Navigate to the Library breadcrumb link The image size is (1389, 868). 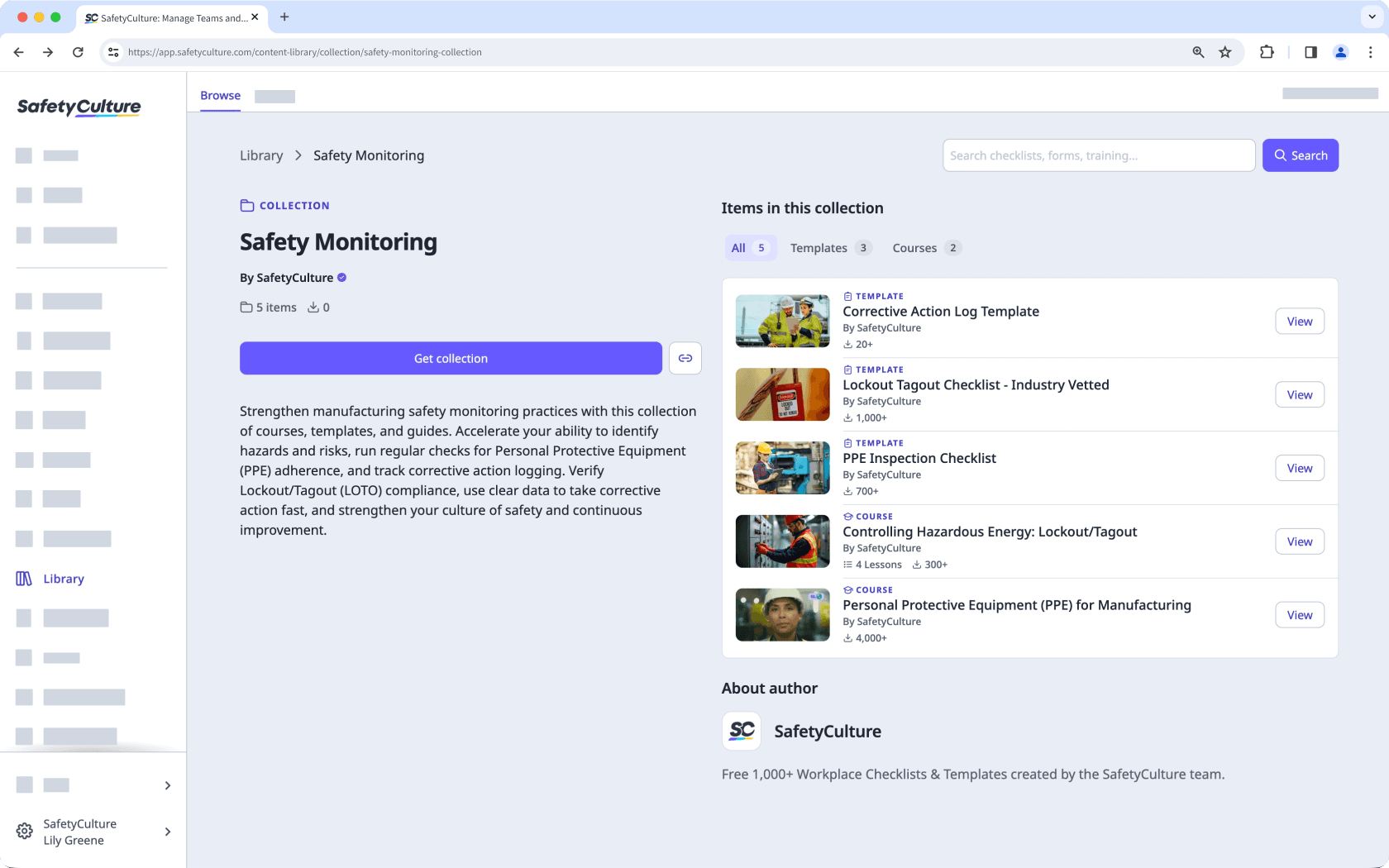260,155
